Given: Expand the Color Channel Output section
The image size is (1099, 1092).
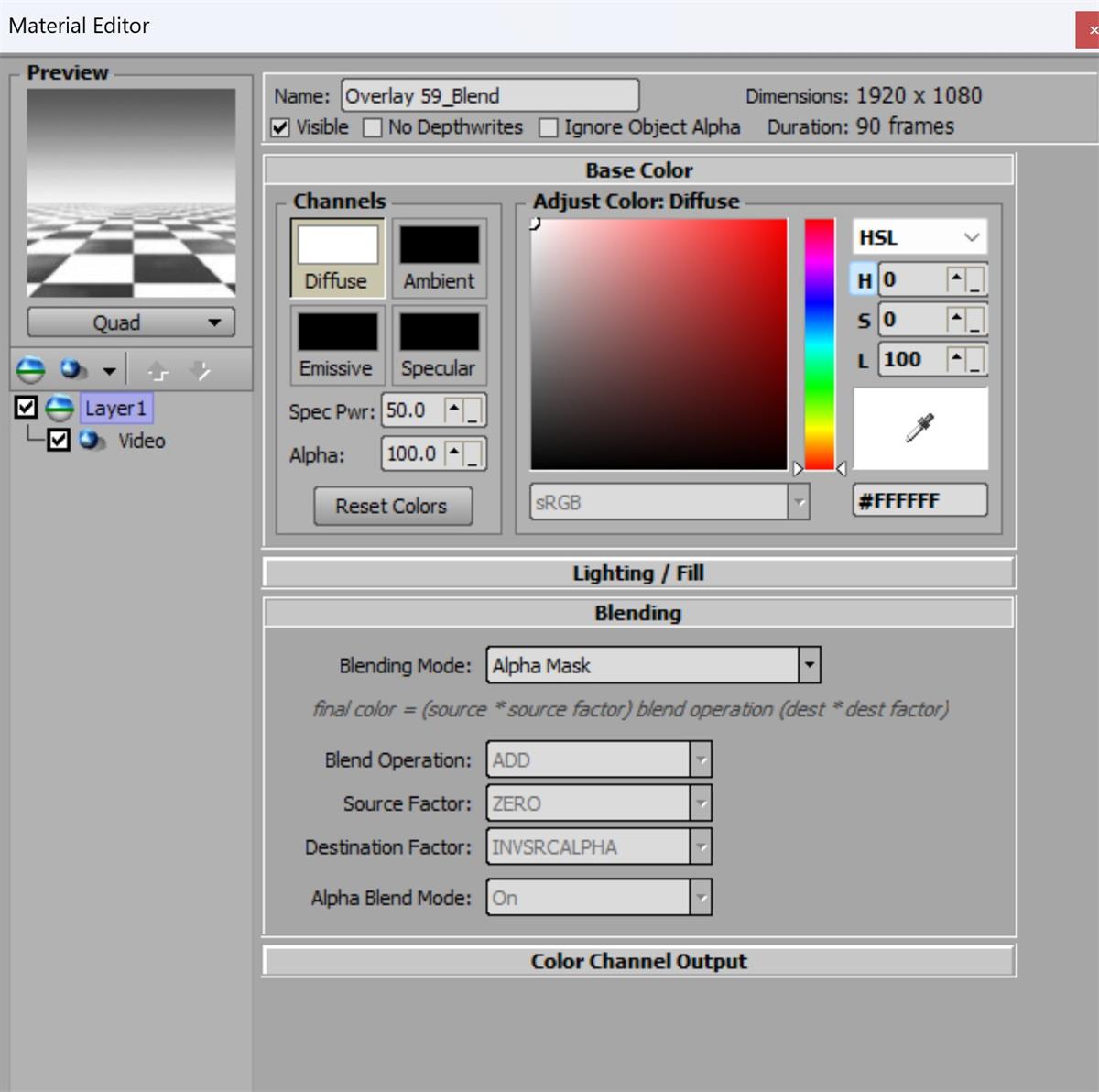Looking at the screenshot, I should pyautogui.click(x=638, y=961).
